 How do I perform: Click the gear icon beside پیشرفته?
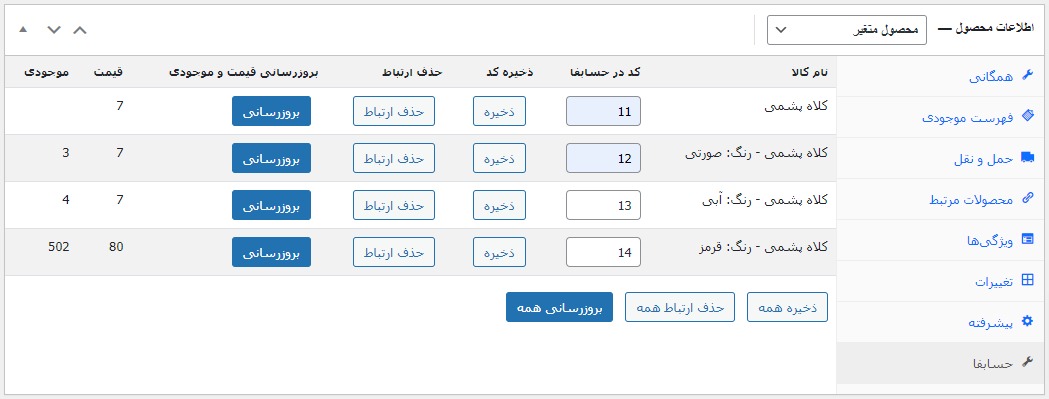[1027, 322]
